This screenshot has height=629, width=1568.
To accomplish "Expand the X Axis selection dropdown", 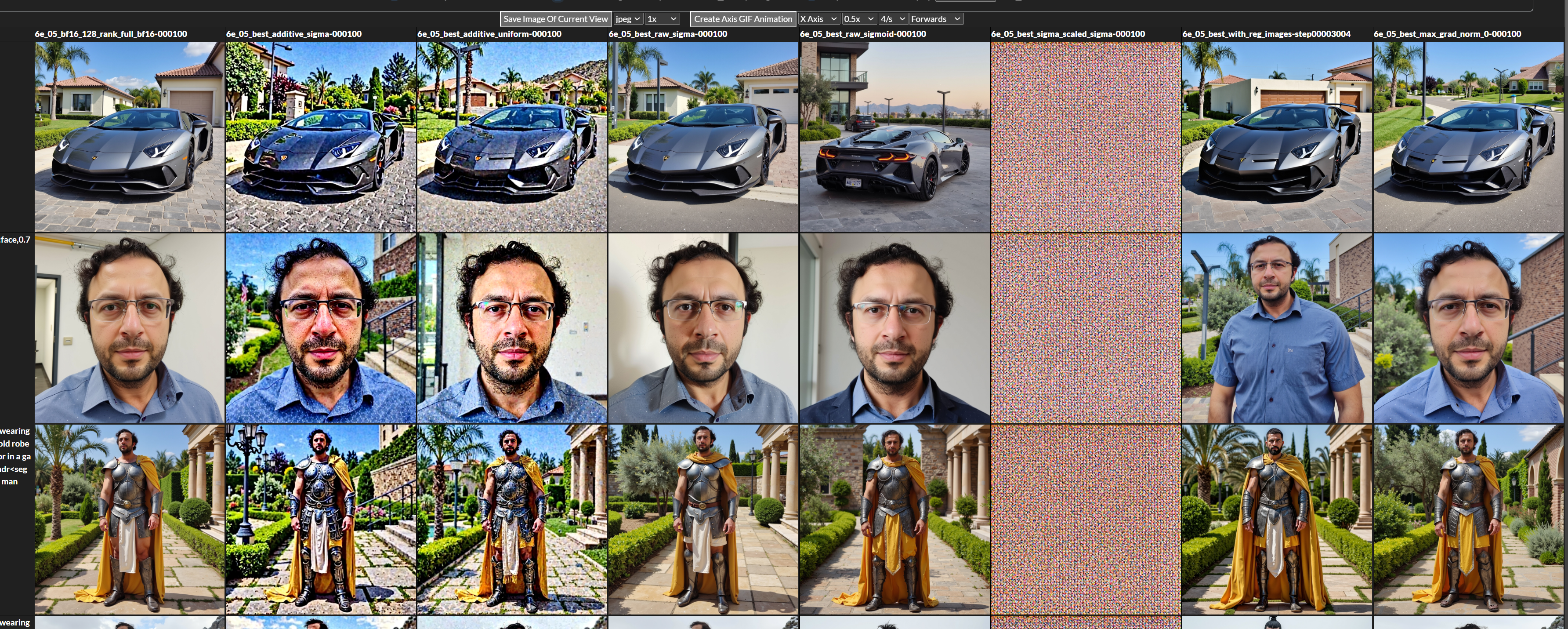I will (818, 19).
